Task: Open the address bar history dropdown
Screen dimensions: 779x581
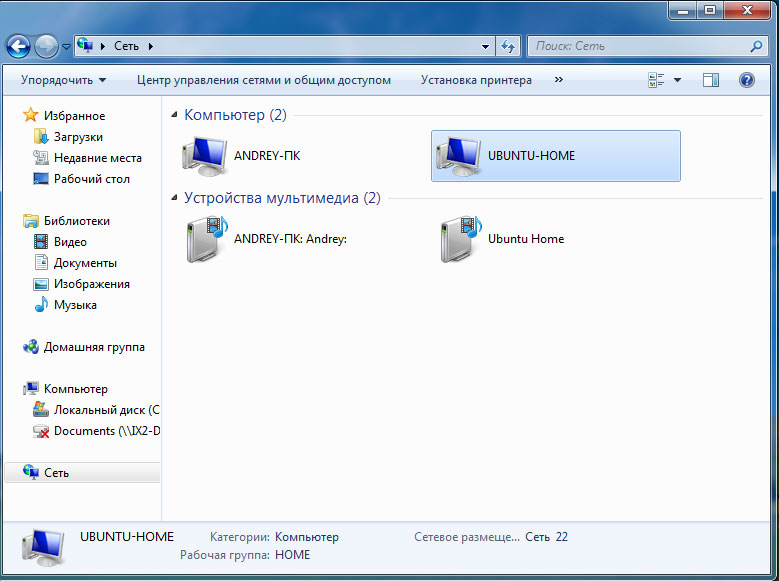Action: pyautogui.click(x=485, y=46)
